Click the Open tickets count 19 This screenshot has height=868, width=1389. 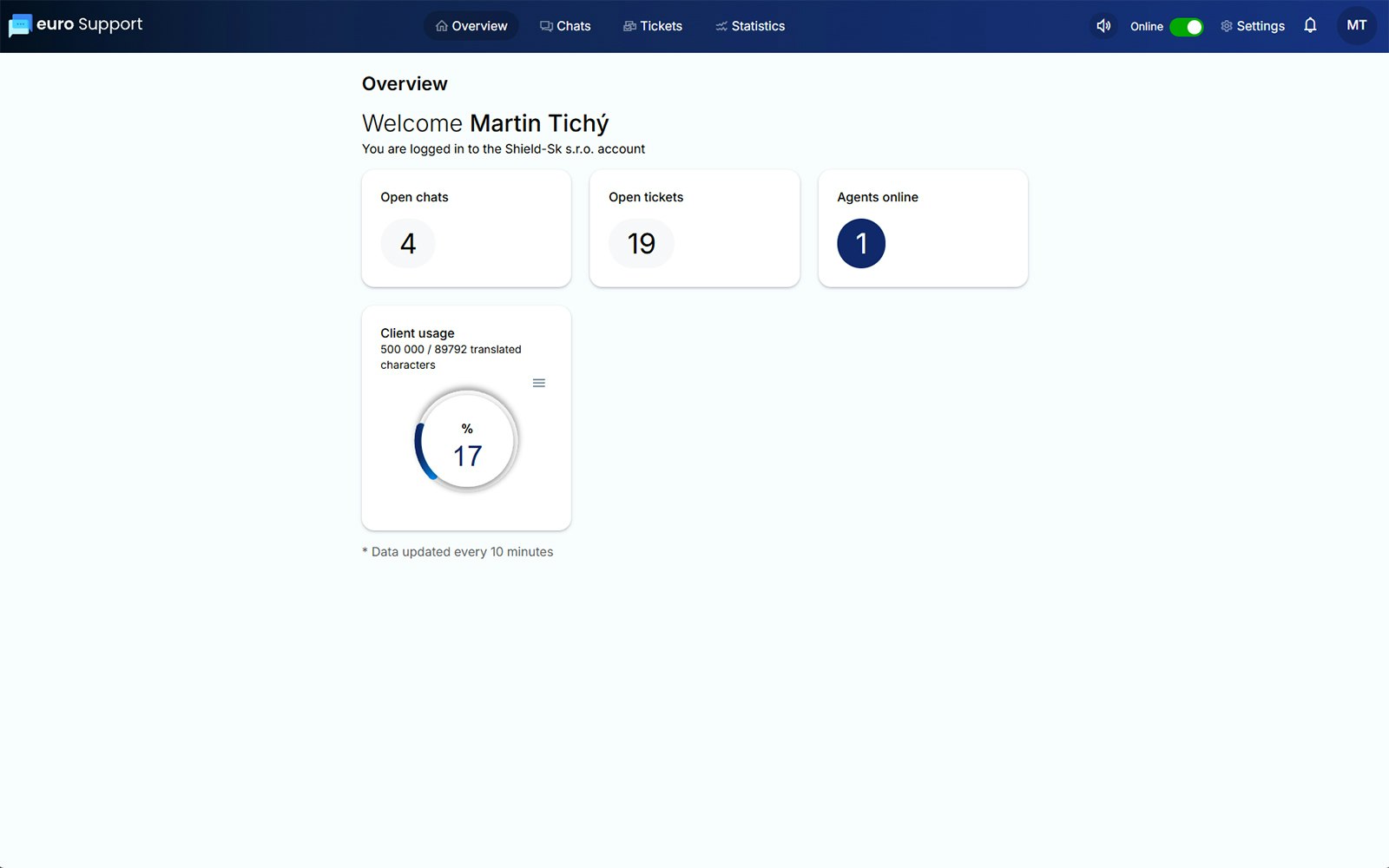pyautogui.click(x=642, y=244)
